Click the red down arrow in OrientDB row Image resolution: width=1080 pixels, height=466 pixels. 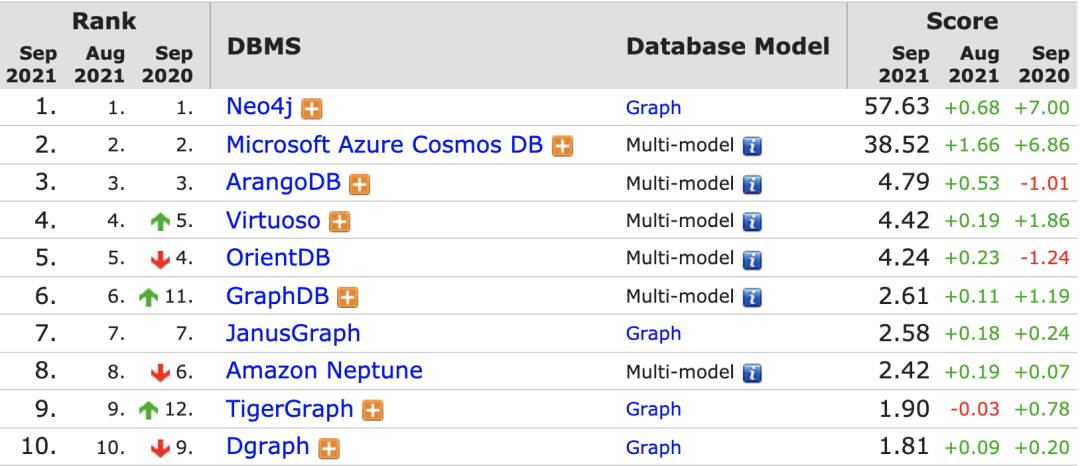click(x=160, y=260)
